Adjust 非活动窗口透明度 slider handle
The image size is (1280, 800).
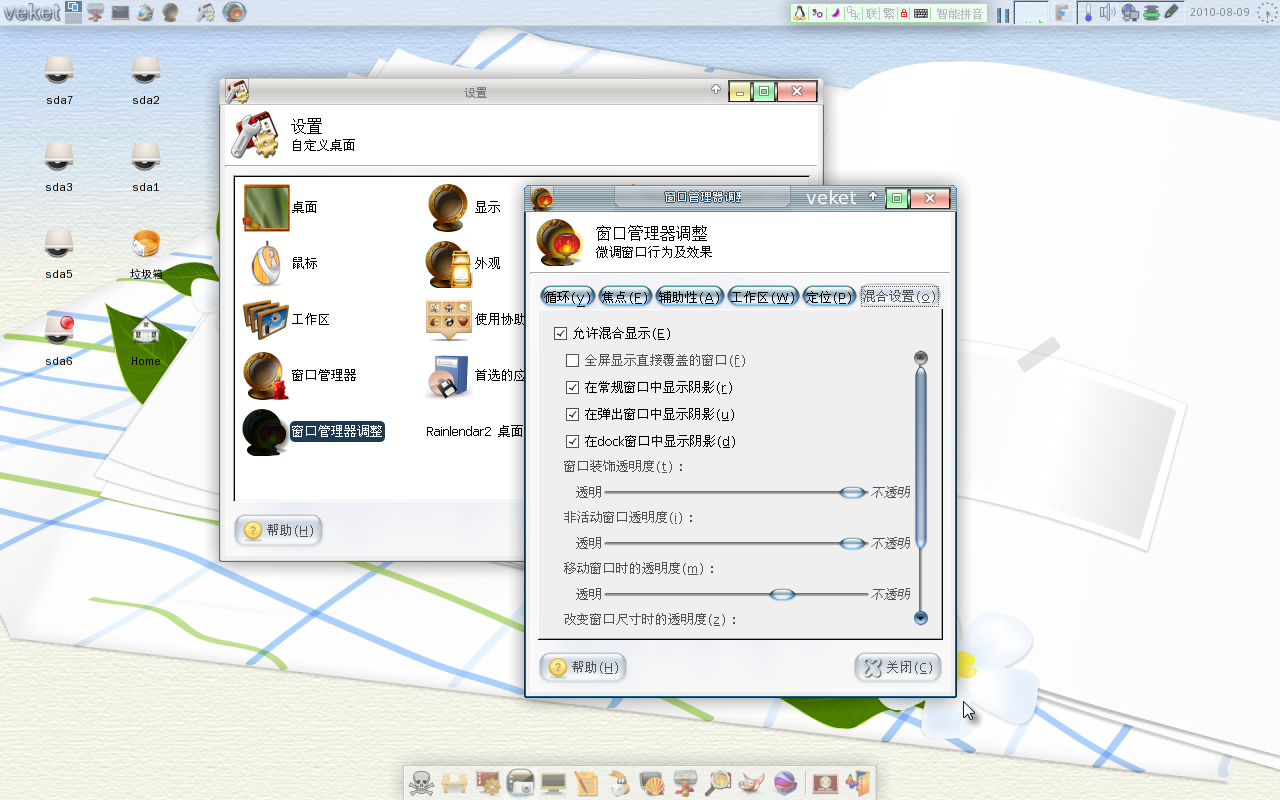[x=852, y=543]
